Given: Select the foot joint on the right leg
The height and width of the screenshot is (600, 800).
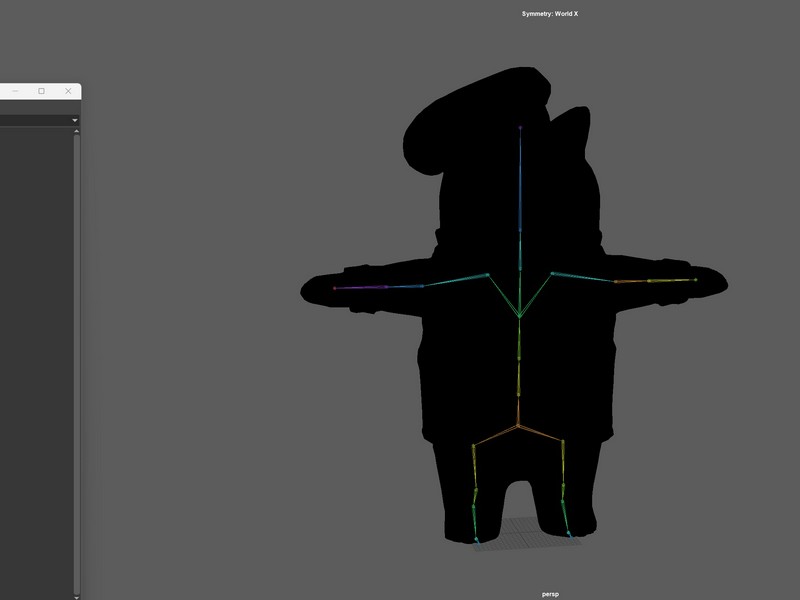Looking at the screenshot, I should tap(569, 534).
